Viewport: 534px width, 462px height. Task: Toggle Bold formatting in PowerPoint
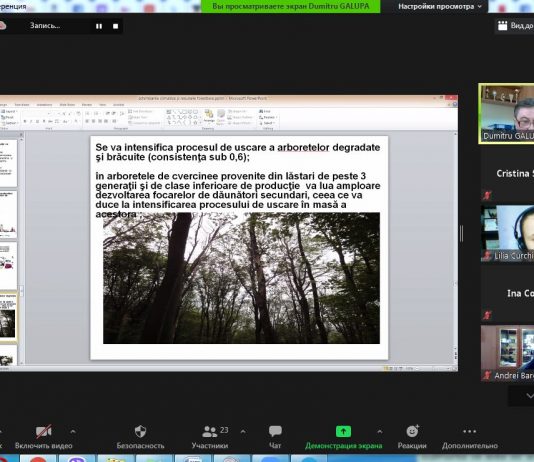[x=25, y=121]
